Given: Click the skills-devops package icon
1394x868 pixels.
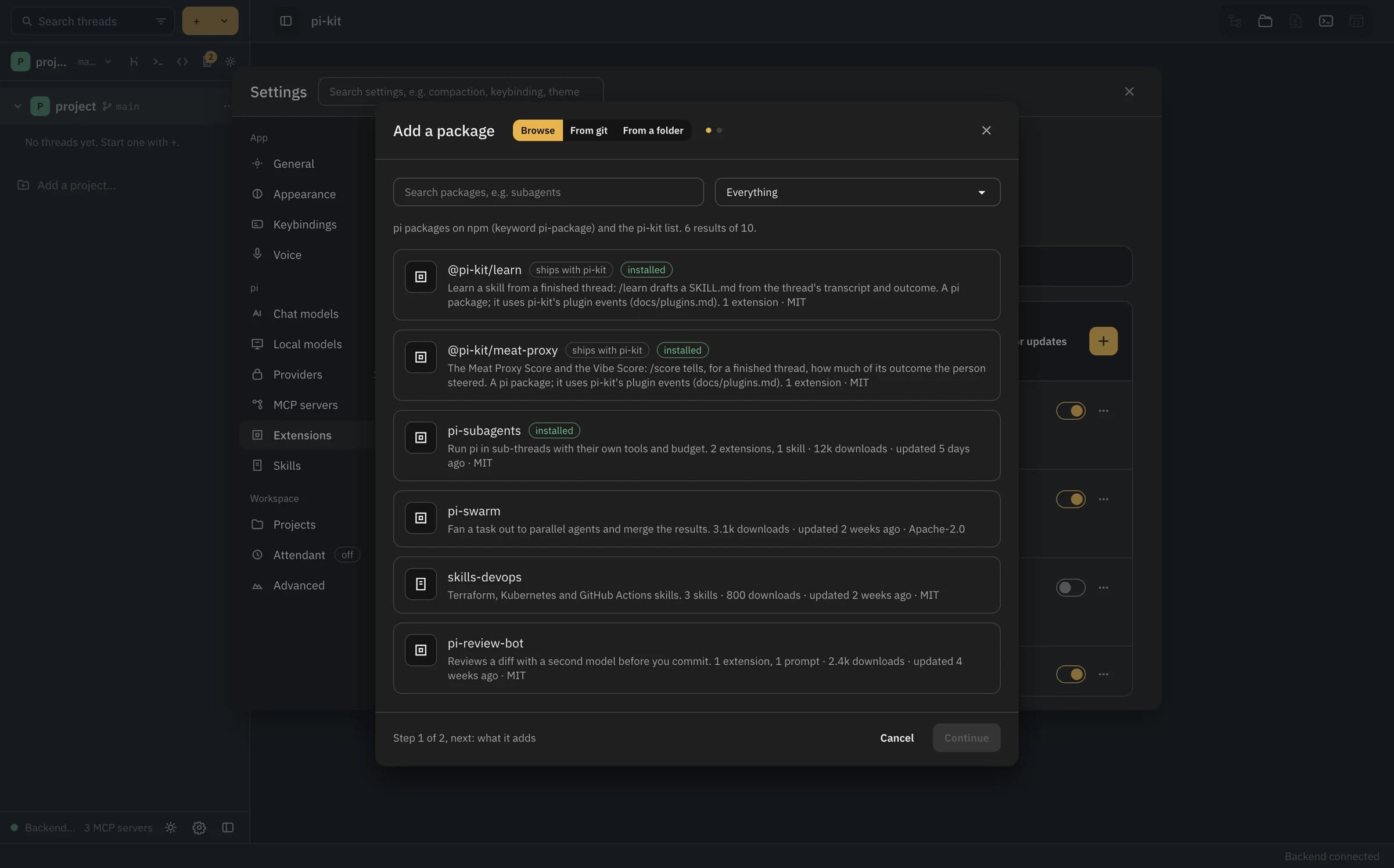Looking at the screenshot, I should click(x=421, y=584).
